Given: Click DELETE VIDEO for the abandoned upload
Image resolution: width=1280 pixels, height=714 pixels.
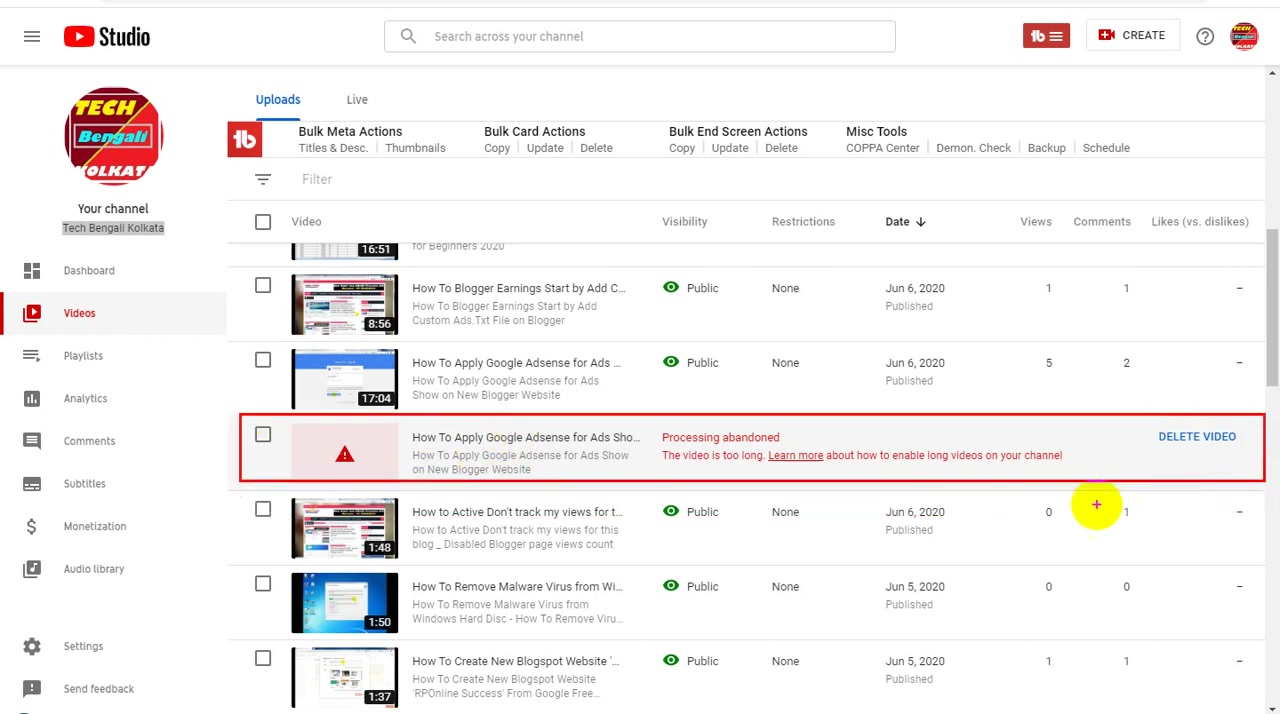Looking at the screenshot, I should [x=1197, y=437].
